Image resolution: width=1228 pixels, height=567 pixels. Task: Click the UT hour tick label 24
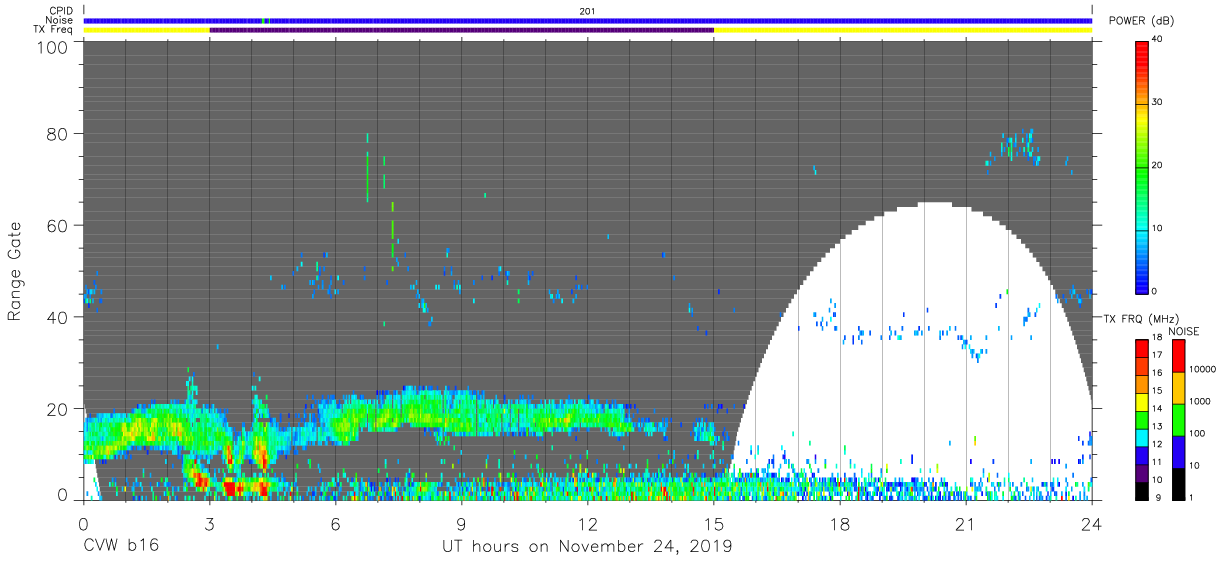click(x=1092, y=523)
